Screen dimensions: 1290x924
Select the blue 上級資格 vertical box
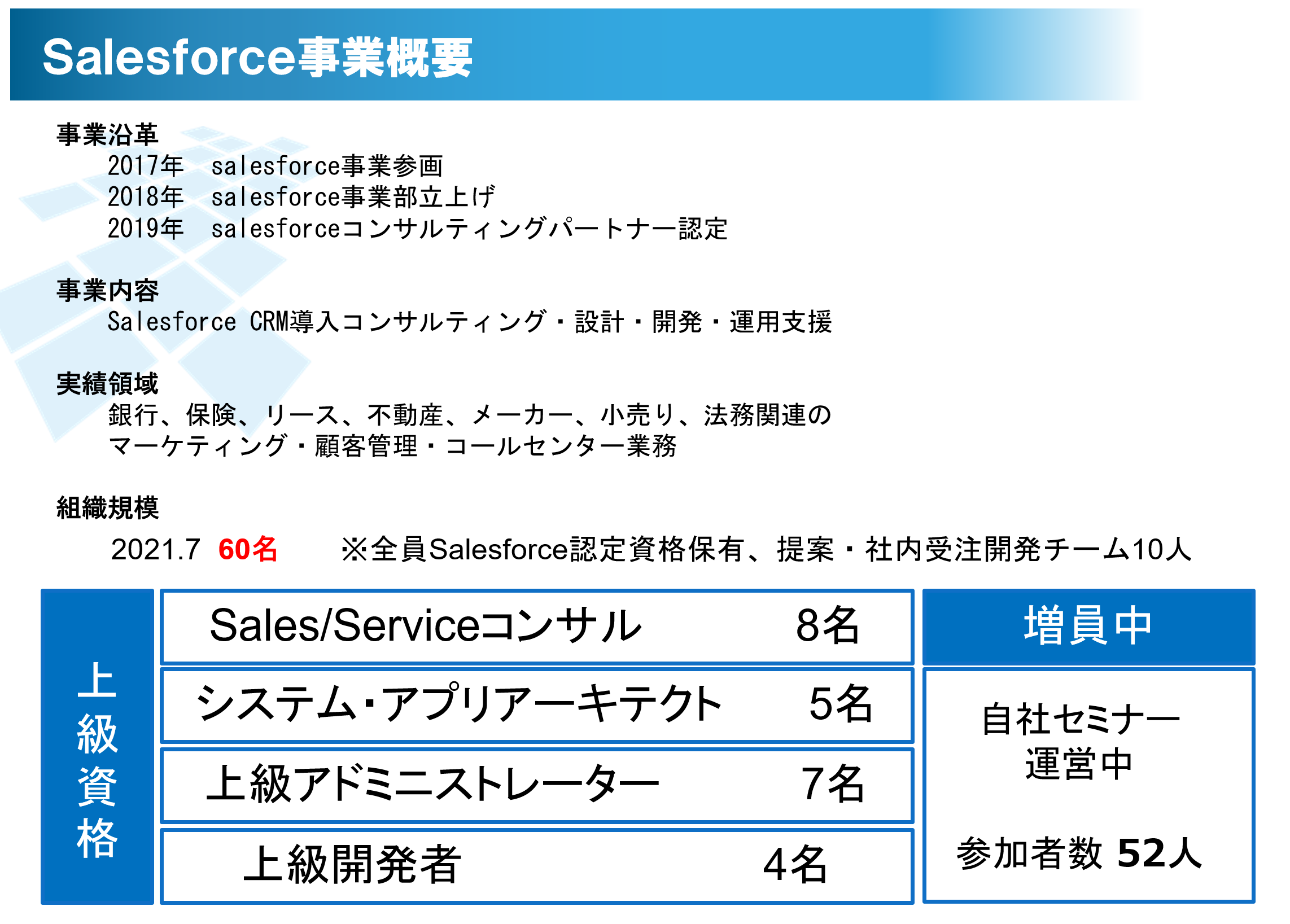point(97,746)
